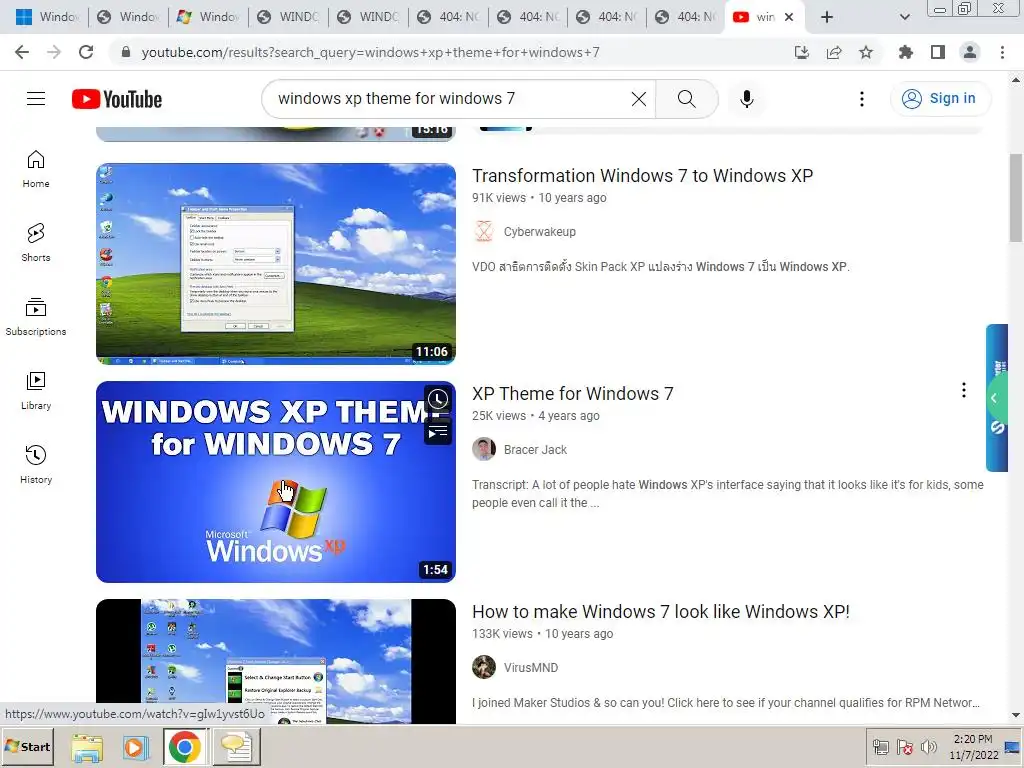1024x768 pixels.
Task: Expand the tab search dropdown arrow
Action: 904,18
